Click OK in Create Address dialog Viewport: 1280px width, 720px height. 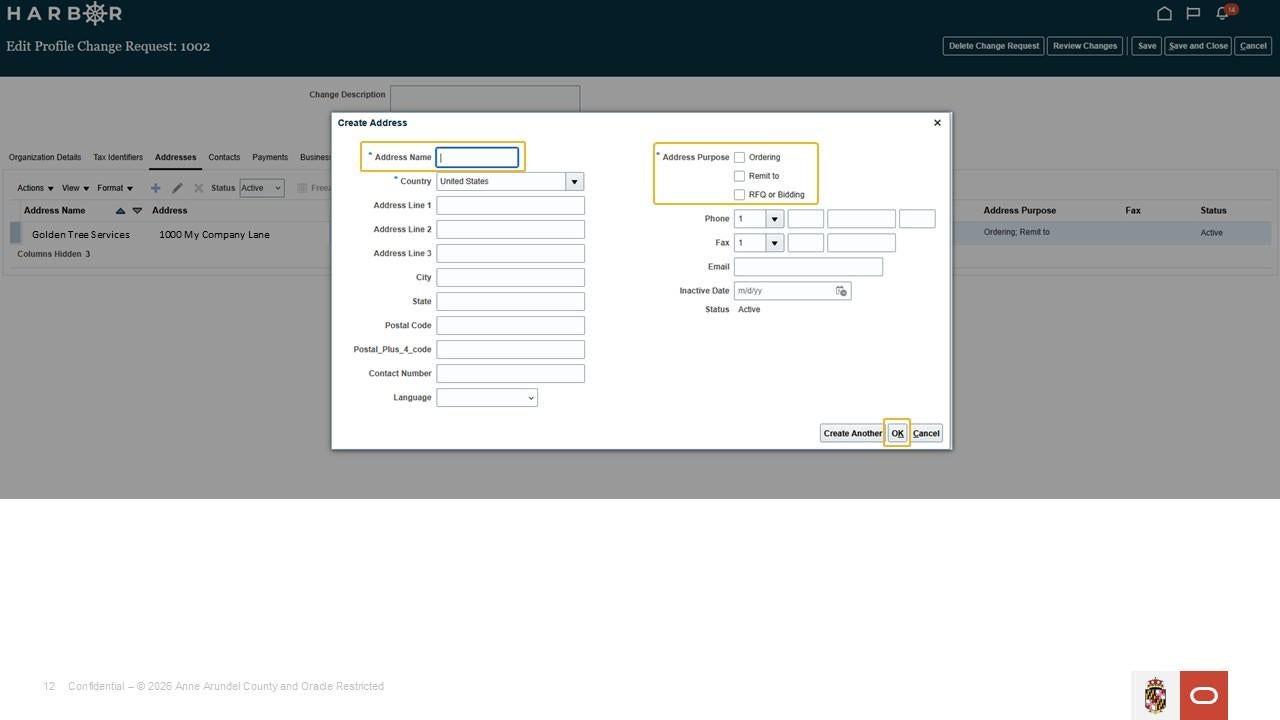897,433
